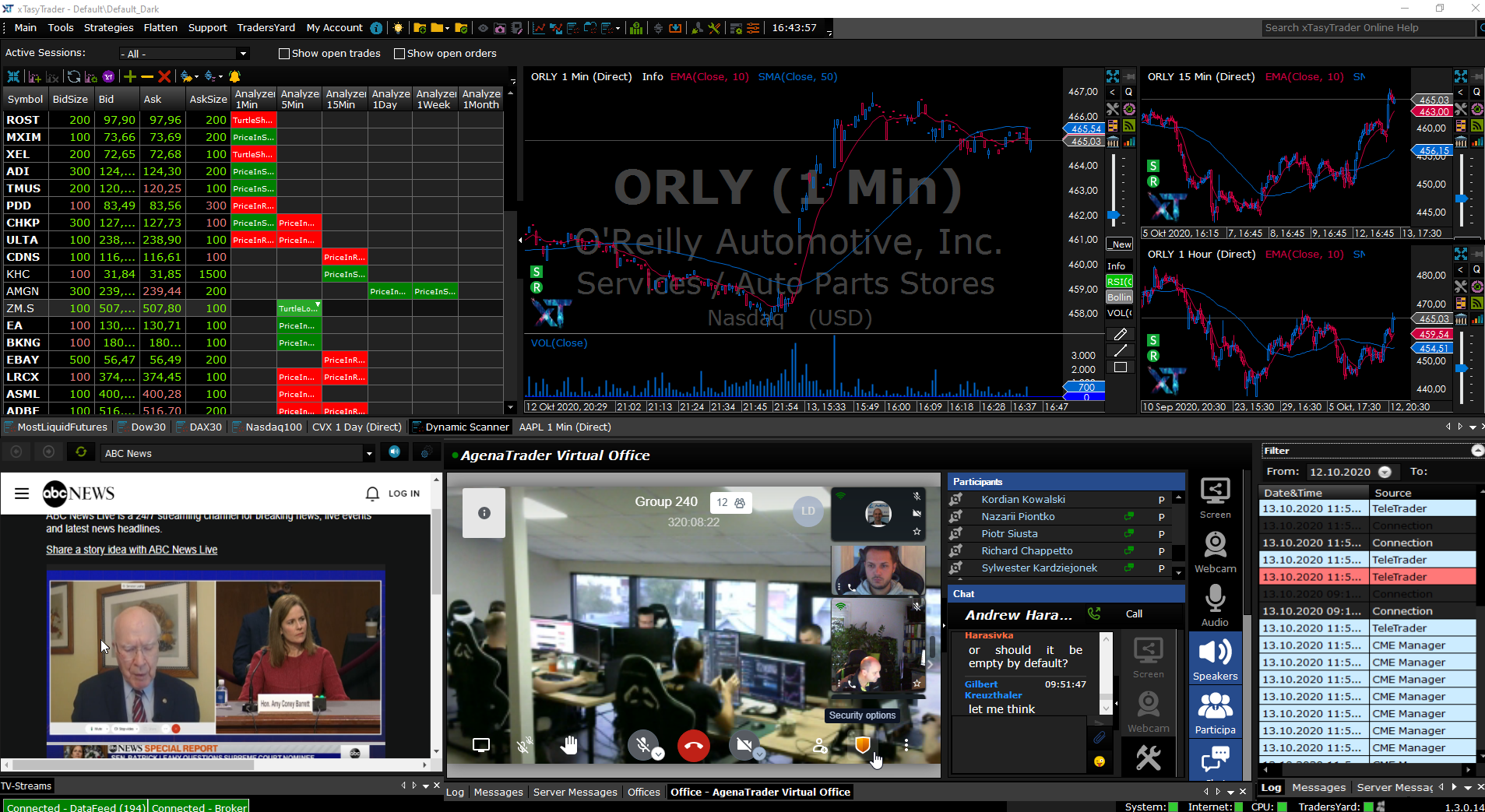Expand ABC News channel dropdown
The image size is (1485, 812).
click(x=369, y=453)
